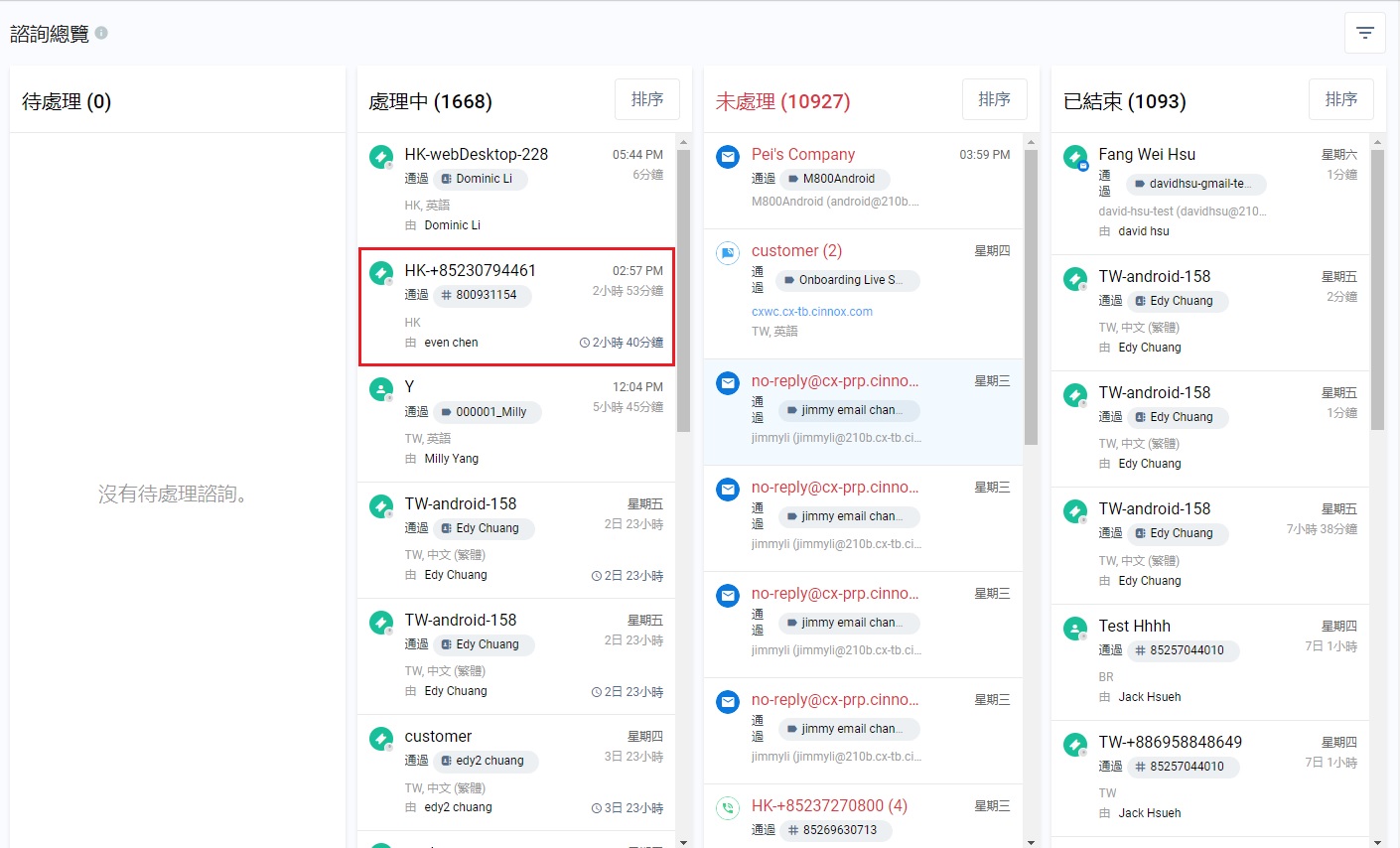Click the hash icon in tag 800931154
This screenshot has width=1400, height=848.
click(x=446, y=295)
